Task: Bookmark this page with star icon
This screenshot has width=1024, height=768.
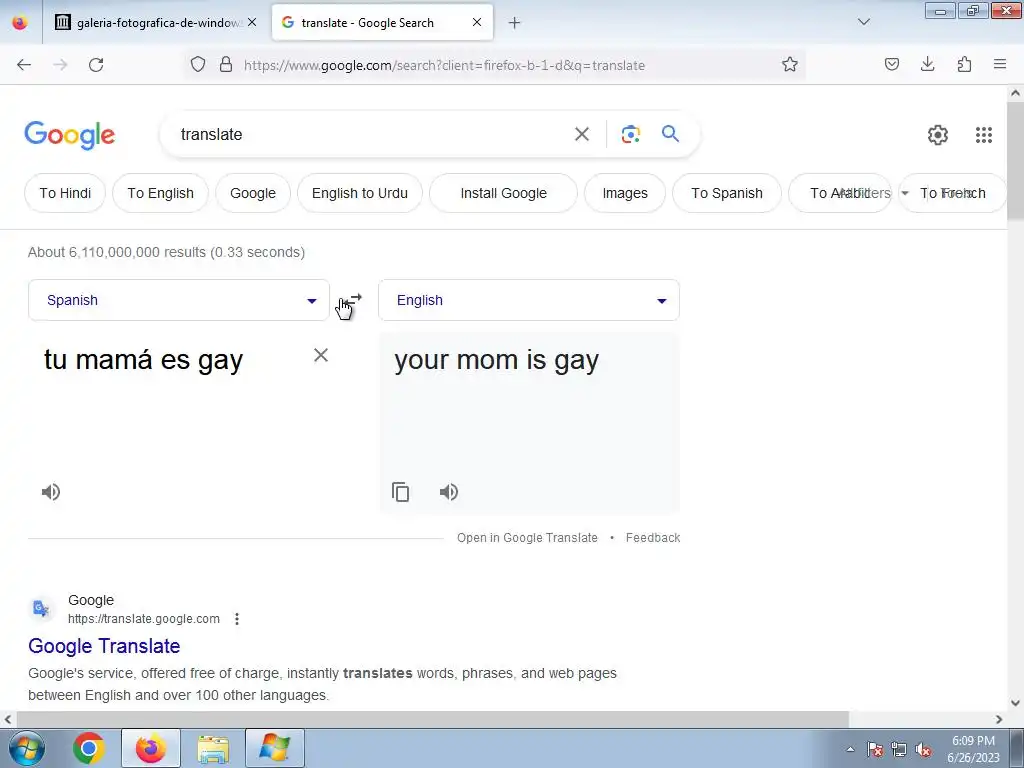Action: 790,65
